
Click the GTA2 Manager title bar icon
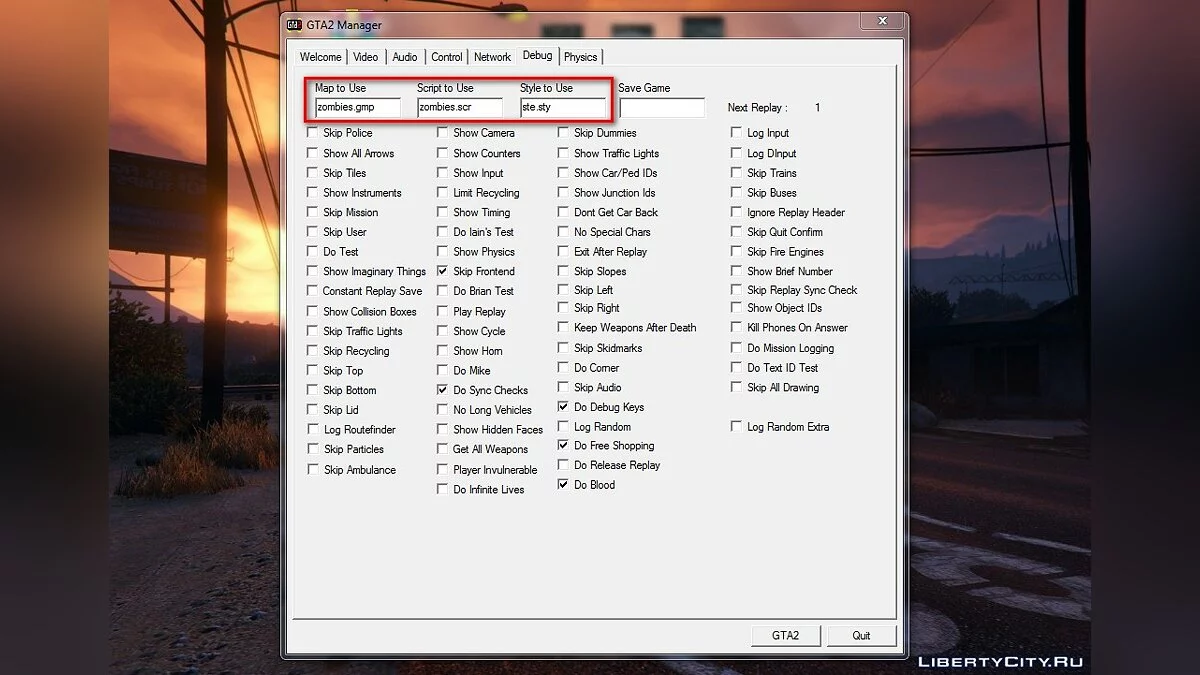tap(295, 25)
